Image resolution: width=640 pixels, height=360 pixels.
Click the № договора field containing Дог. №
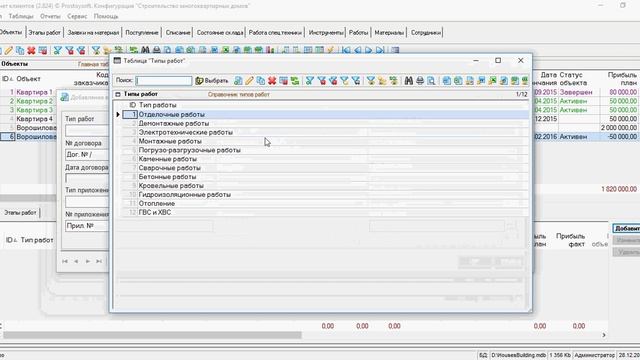pyautogui.click(x=87, y=155)
